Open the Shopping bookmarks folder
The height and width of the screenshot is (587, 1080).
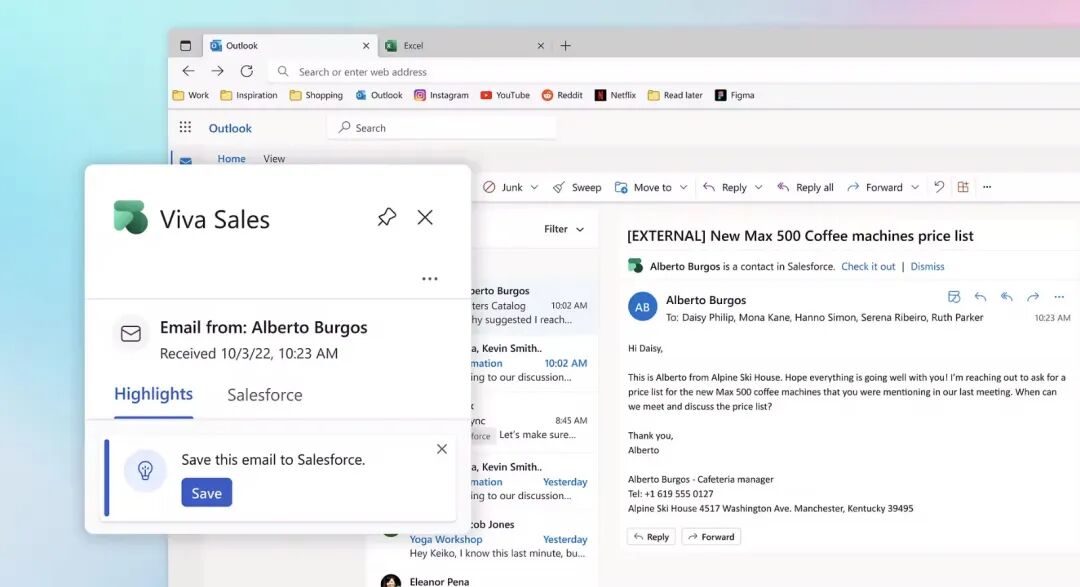[x=316, y=95]
